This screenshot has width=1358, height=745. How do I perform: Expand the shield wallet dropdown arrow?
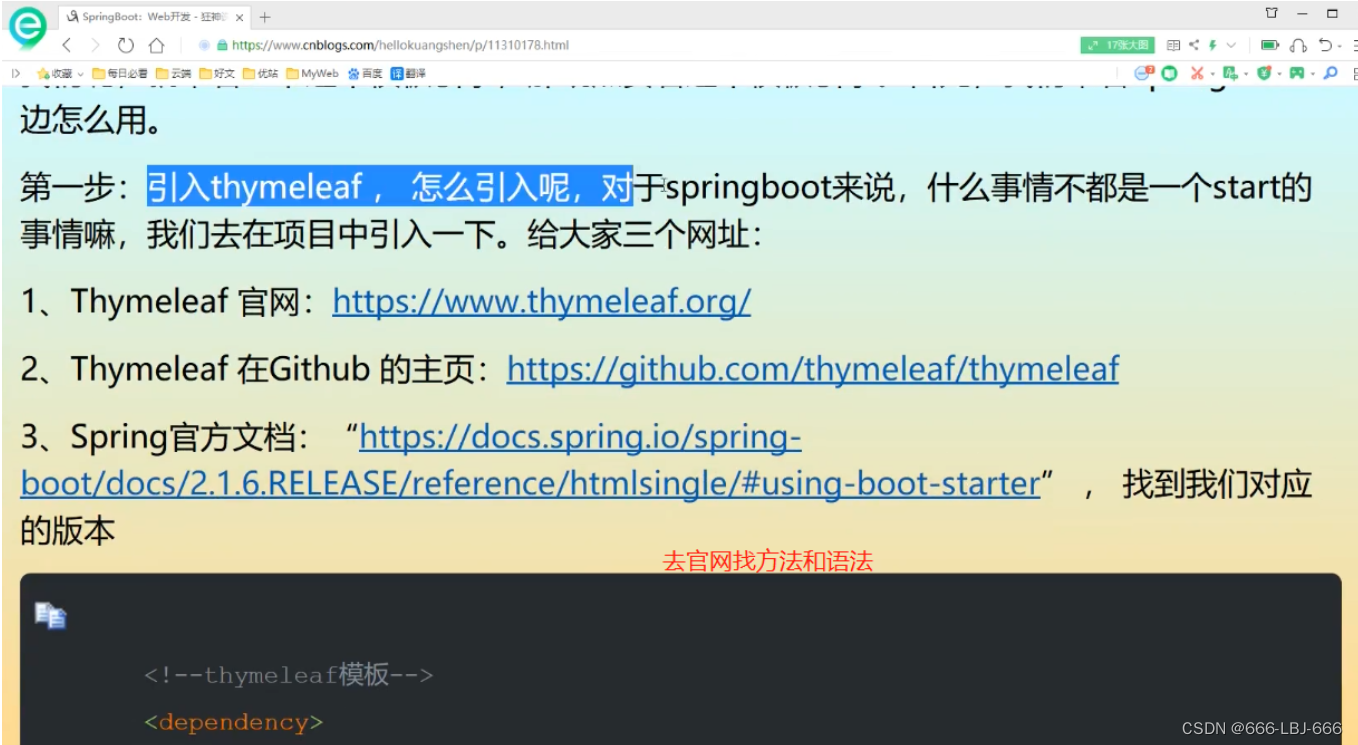[1279, 74]
